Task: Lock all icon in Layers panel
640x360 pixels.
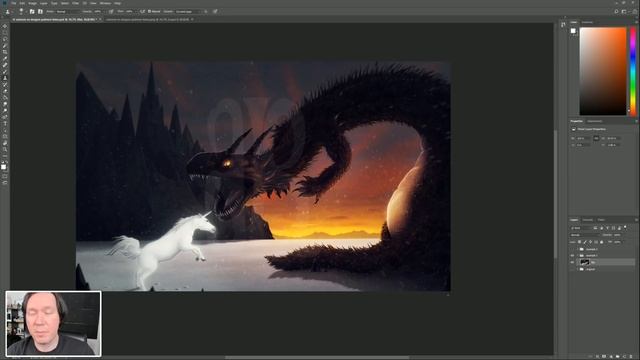Action: click(x=601, y=242)
